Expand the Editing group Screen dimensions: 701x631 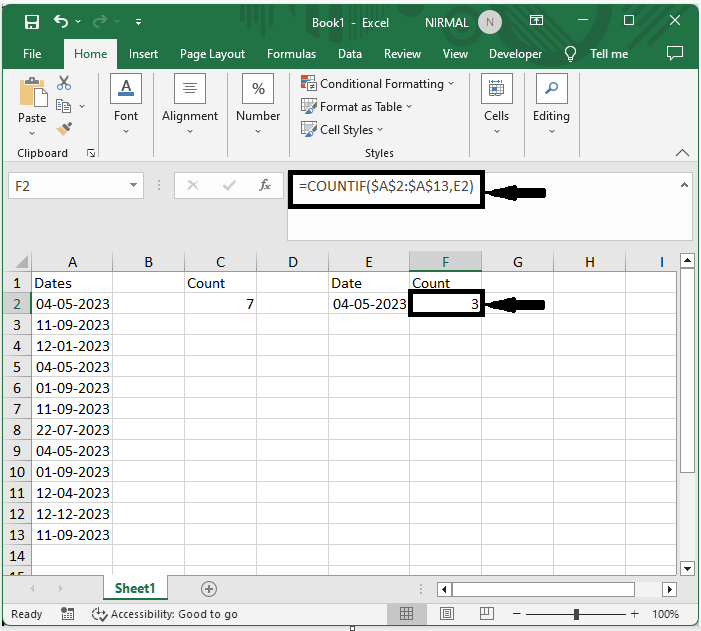(551, 104)
